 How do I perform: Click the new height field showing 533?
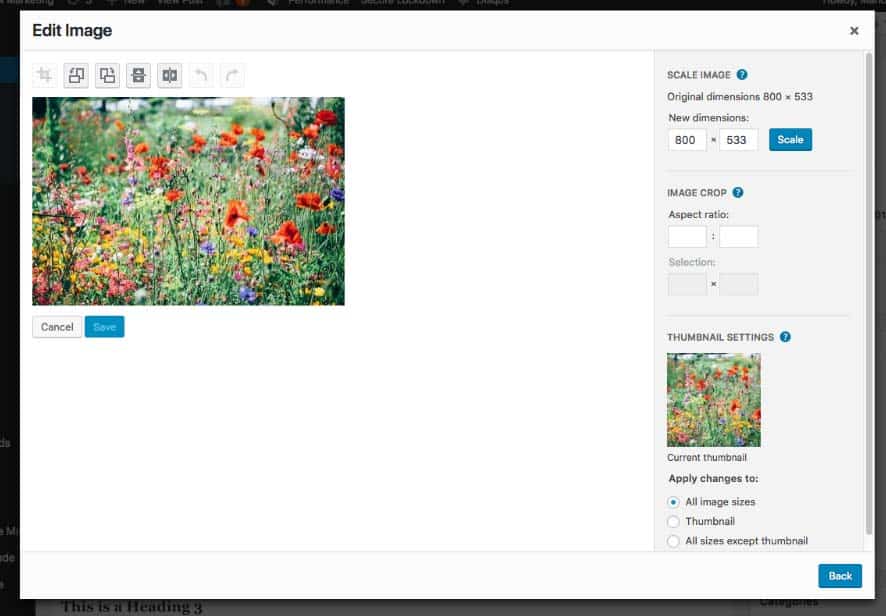pos(738,140)
